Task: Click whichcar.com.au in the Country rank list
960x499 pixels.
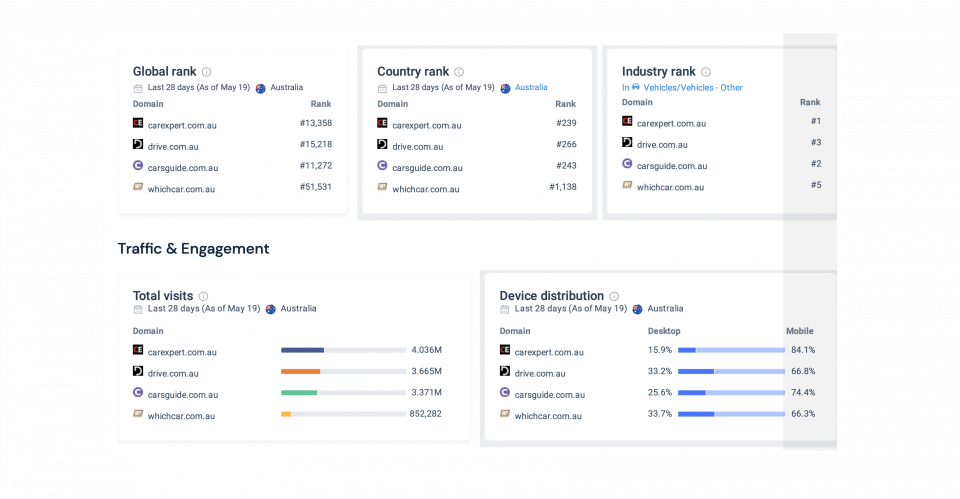Action: pos(426,189)
